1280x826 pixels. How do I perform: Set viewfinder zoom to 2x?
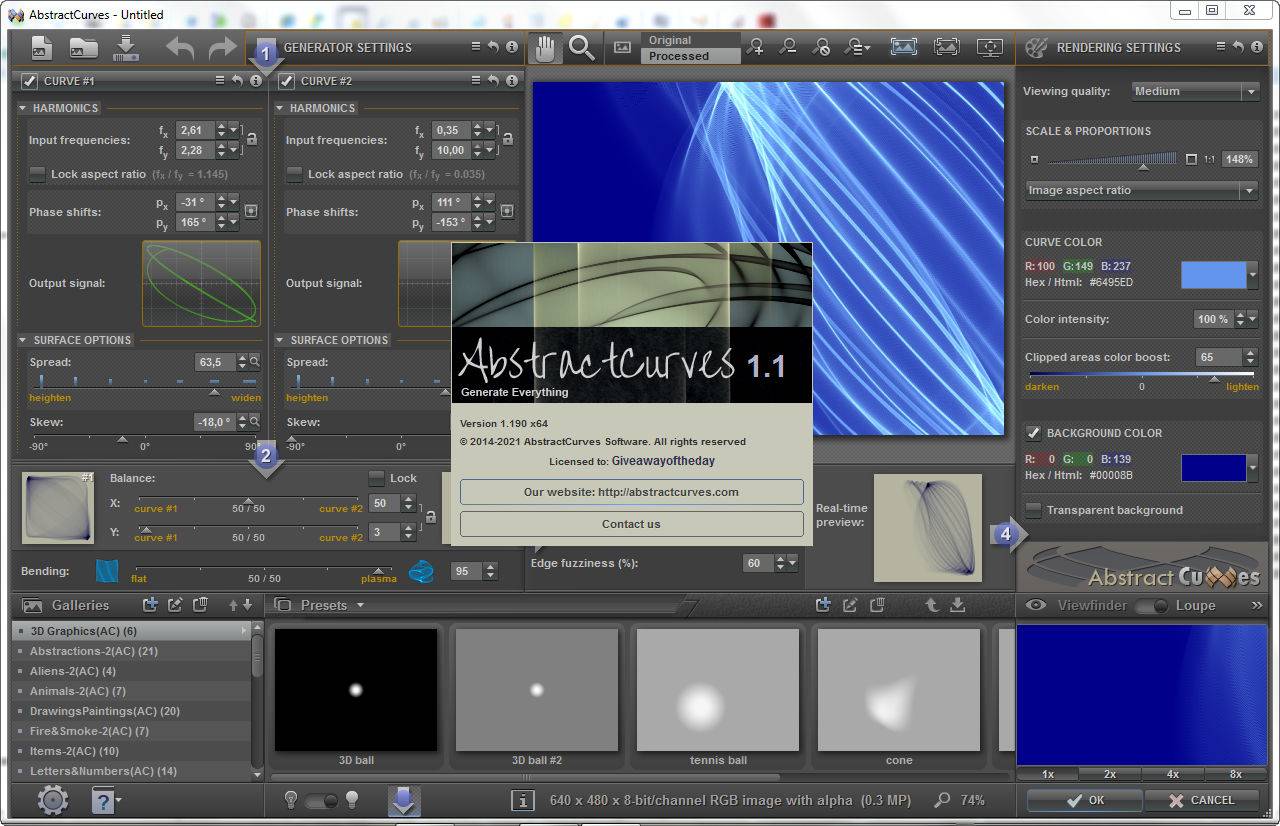[x=1110, y=774]
